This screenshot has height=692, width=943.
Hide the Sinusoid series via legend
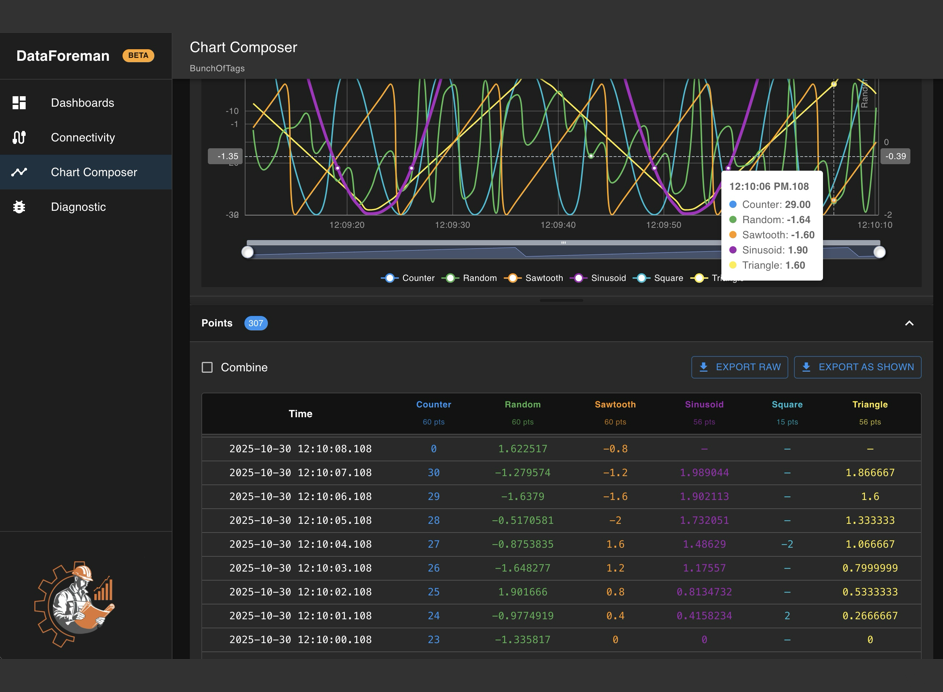coord(601,278)
